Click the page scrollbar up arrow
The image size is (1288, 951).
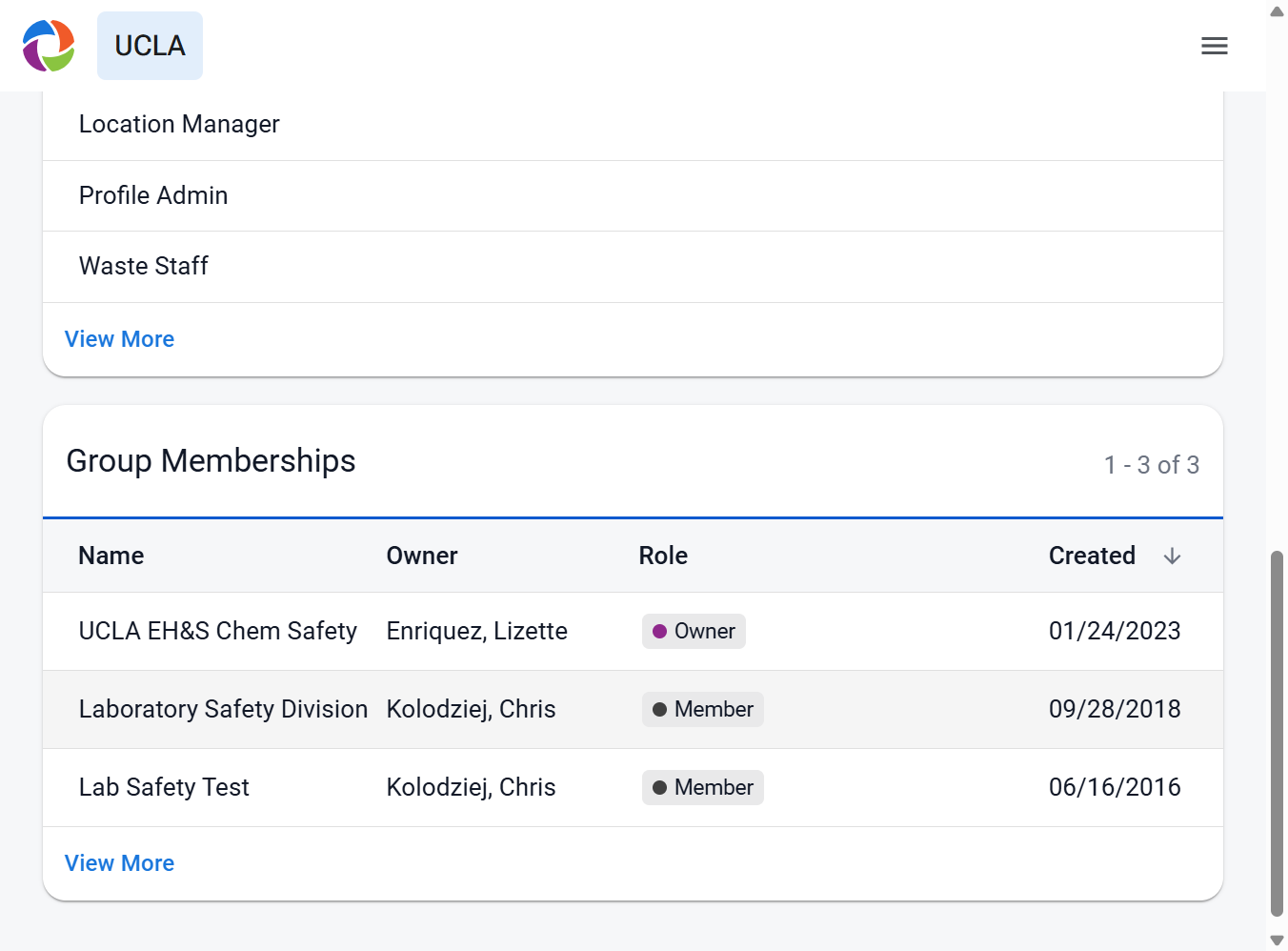point(1278,11)
